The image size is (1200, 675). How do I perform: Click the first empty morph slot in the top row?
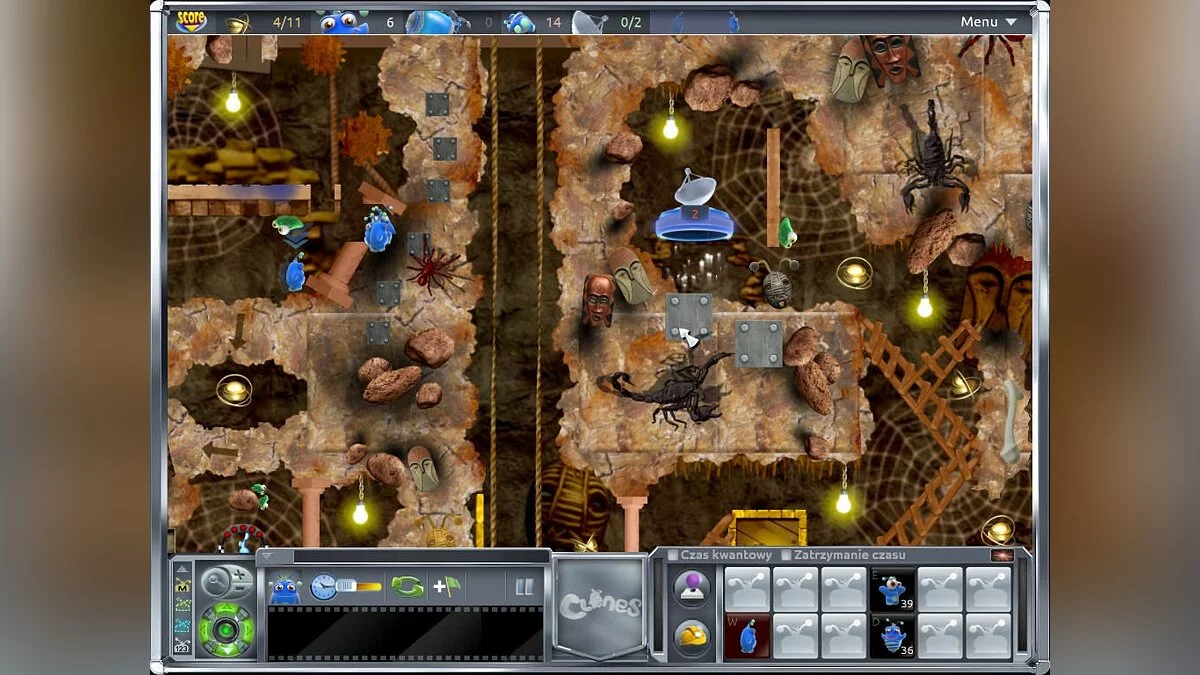[x=747, y=589]
